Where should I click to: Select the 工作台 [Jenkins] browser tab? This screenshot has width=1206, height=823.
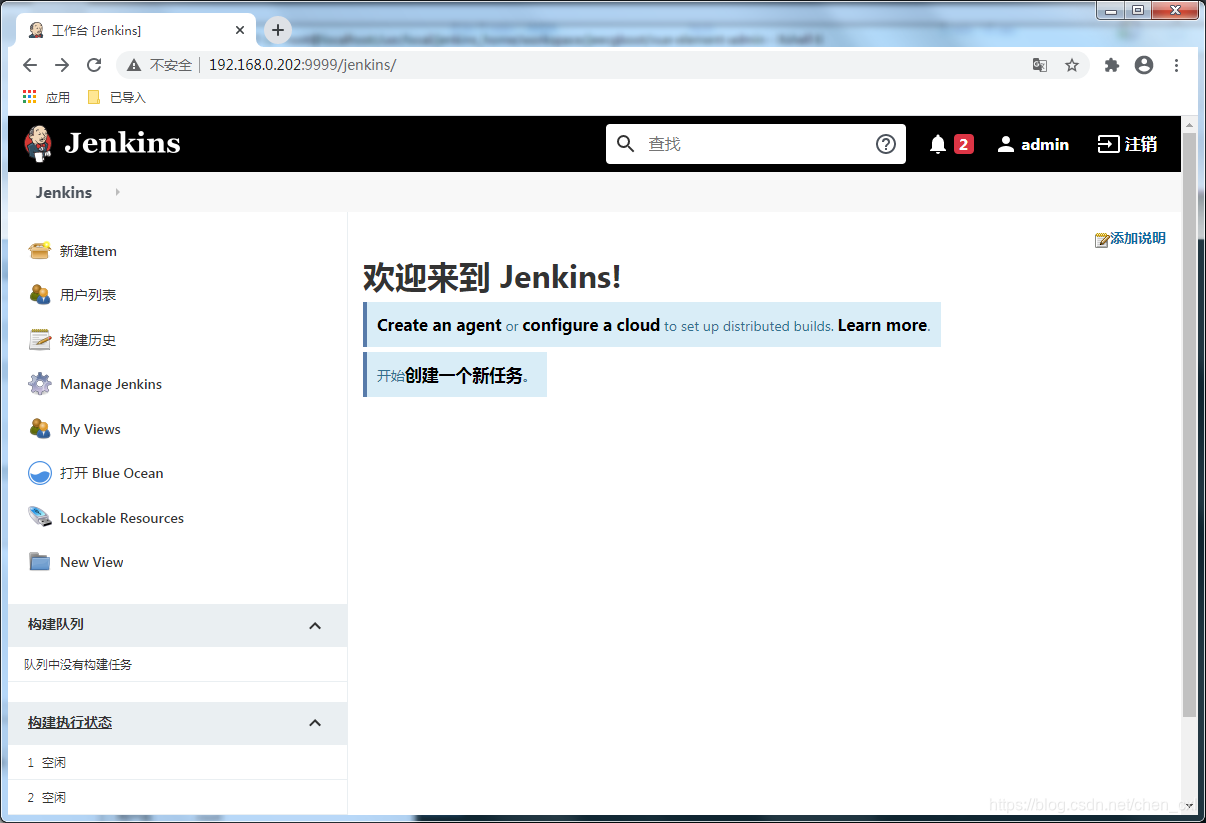137,30
